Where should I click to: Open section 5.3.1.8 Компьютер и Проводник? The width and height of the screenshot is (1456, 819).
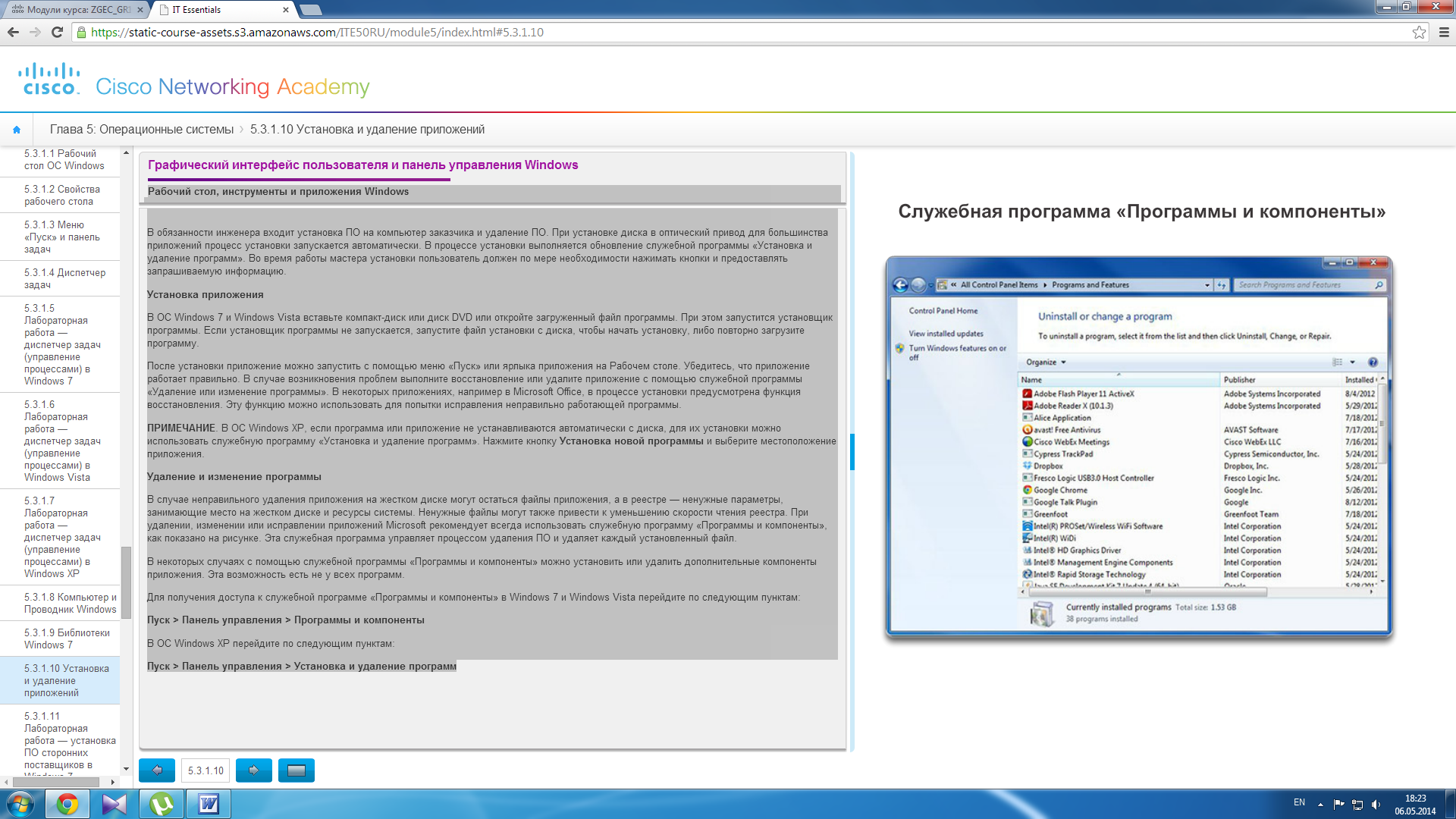tap(70, 603)
